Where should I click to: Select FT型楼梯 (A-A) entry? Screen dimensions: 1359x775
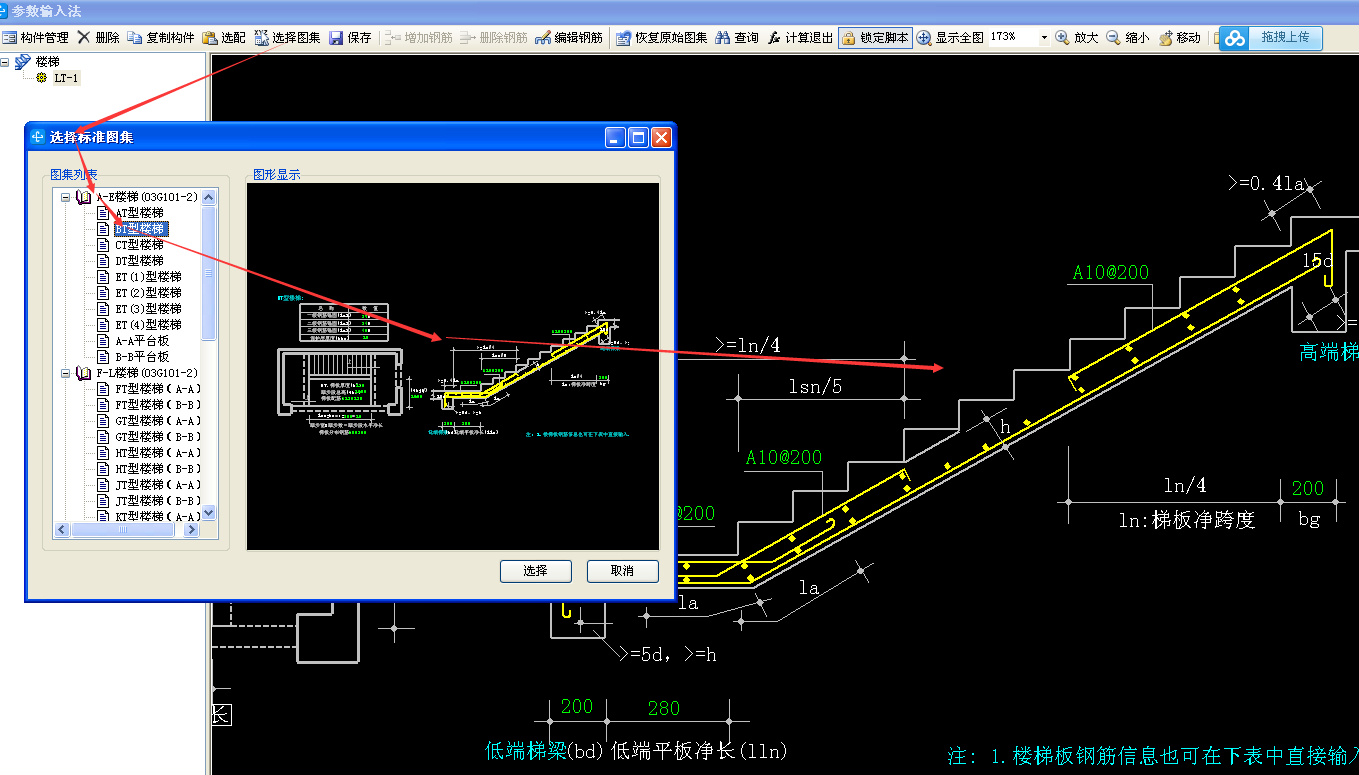tap(157, 389)
